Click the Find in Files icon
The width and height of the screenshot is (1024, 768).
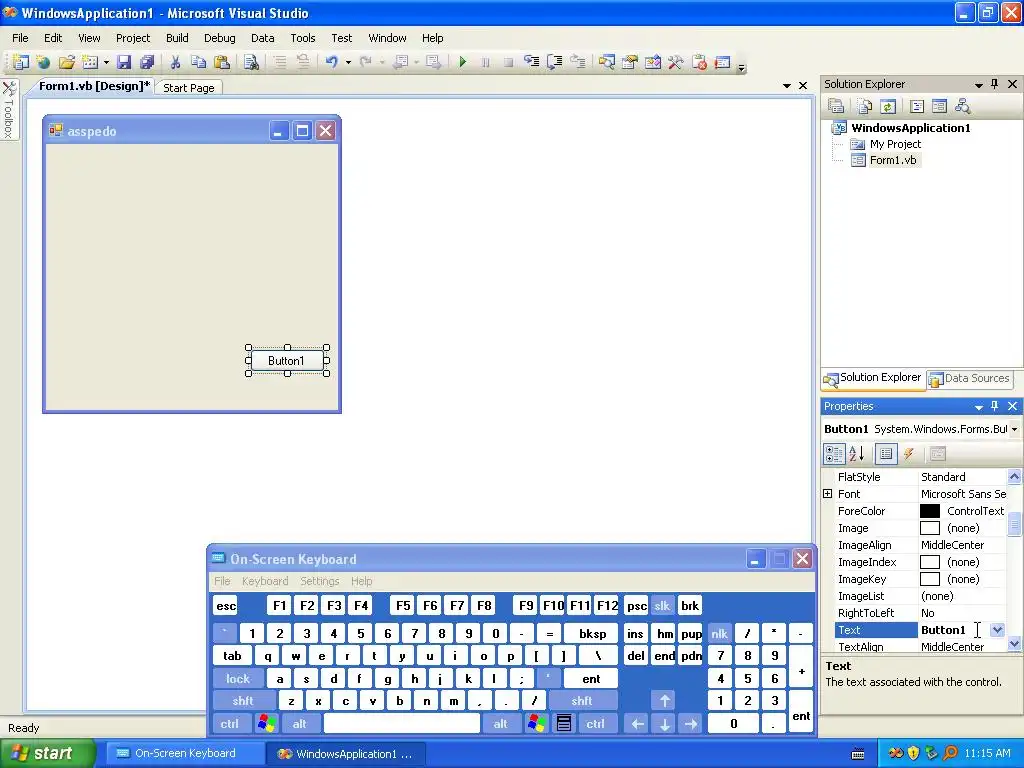pyautogui.click(x=251, y=62)
